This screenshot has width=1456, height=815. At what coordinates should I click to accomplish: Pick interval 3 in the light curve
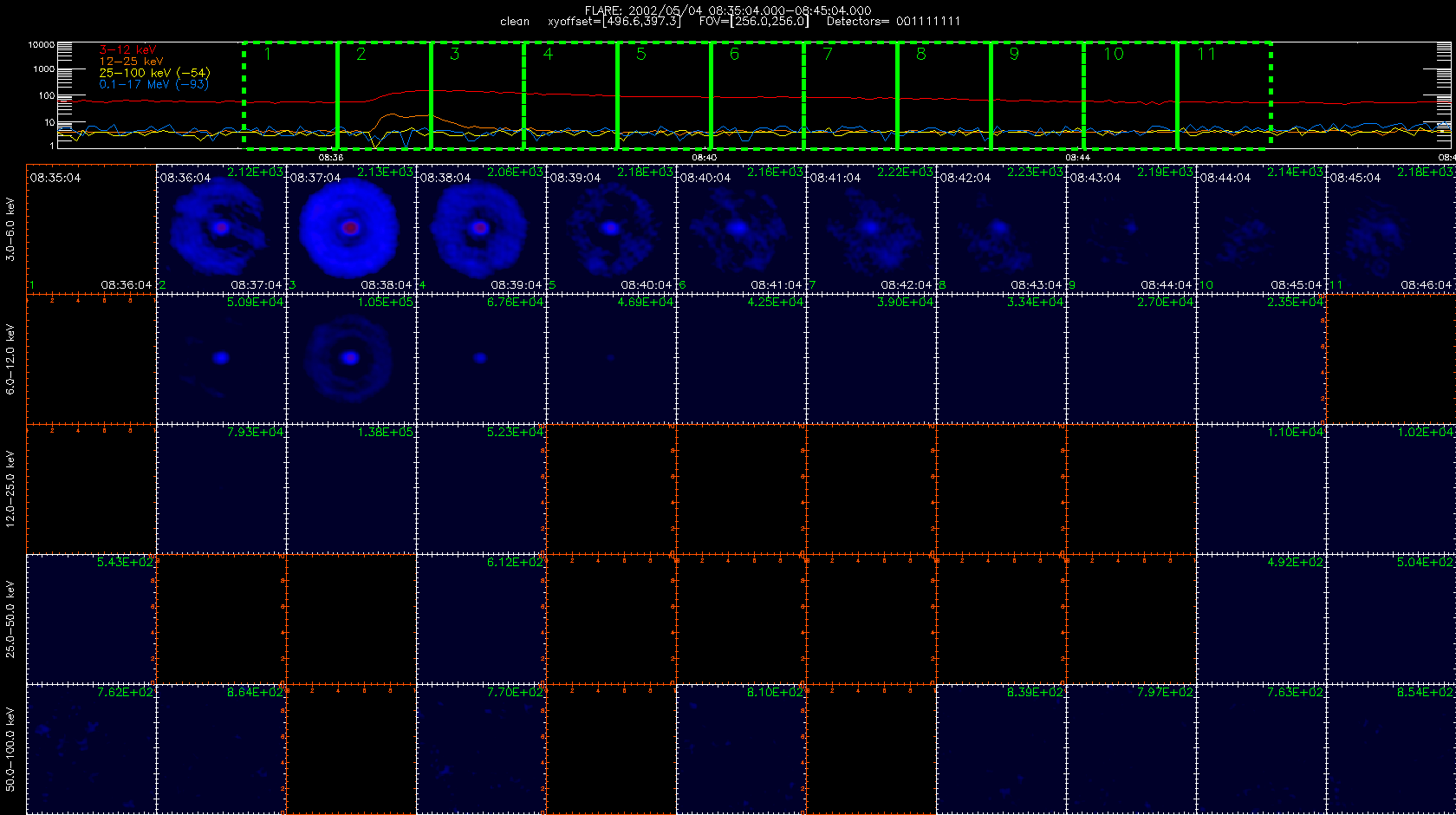pyautogui.click(x=478, y=95)
